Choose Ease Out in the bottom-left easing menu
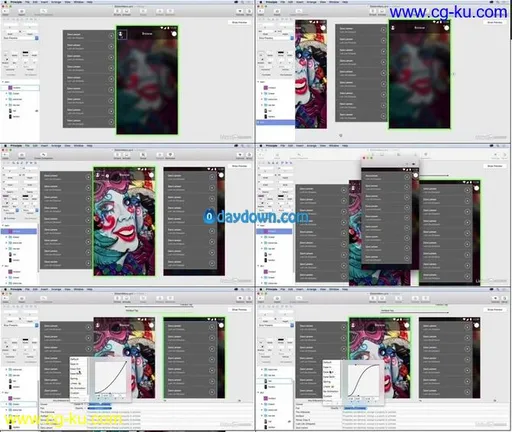Image resolution: width=512 pixels, height=432 pixels. pos(76,369)
